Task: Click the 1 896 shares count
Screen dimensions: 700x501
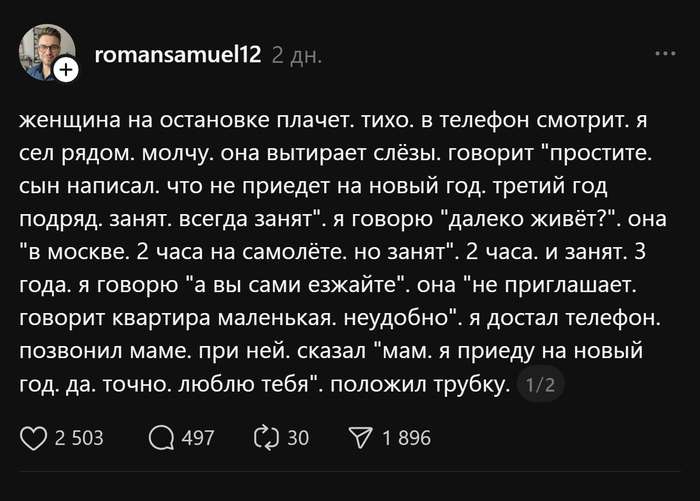Action: pyautogui.click(x=406, y=437)
